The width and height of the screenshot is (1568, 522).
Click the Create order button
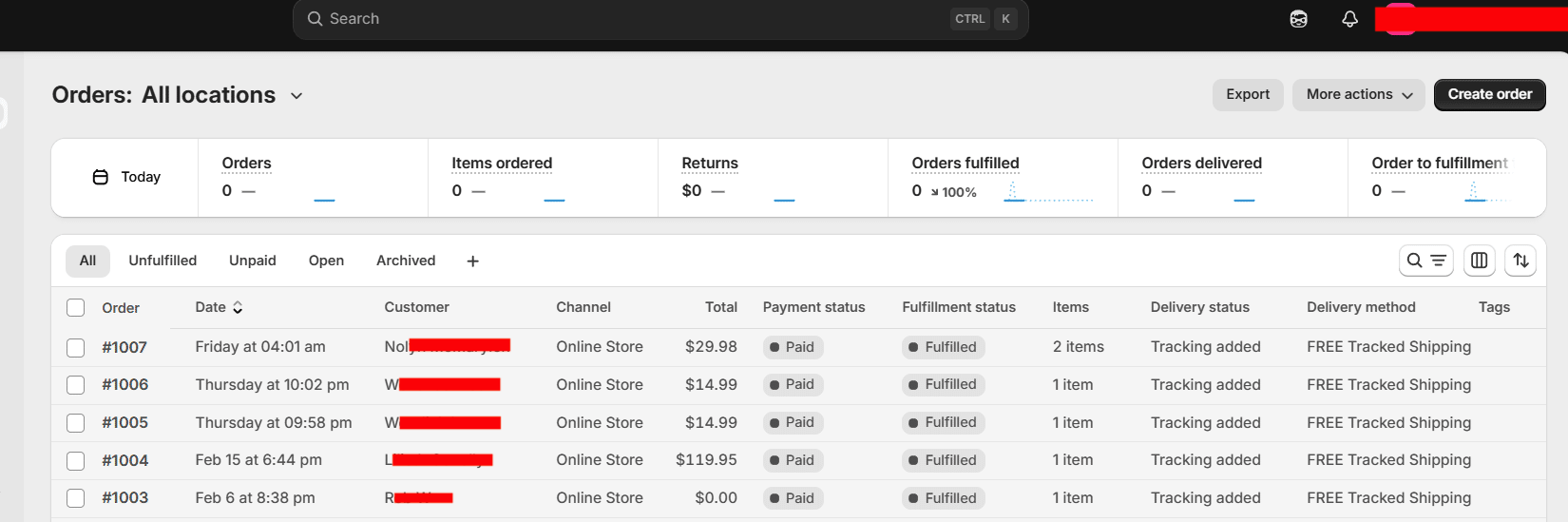pos(1489,95)
